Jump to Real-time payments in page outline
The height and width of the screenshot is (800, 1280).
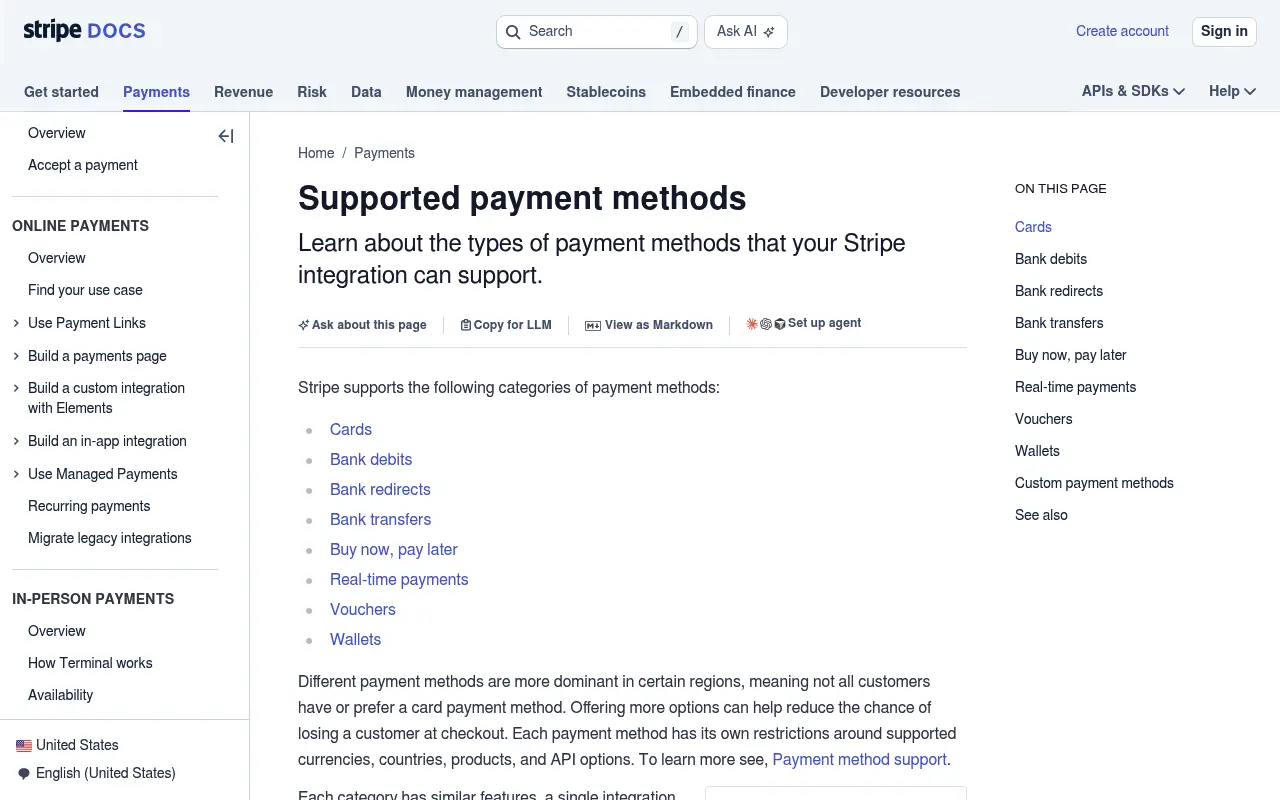click(1076, 387)
